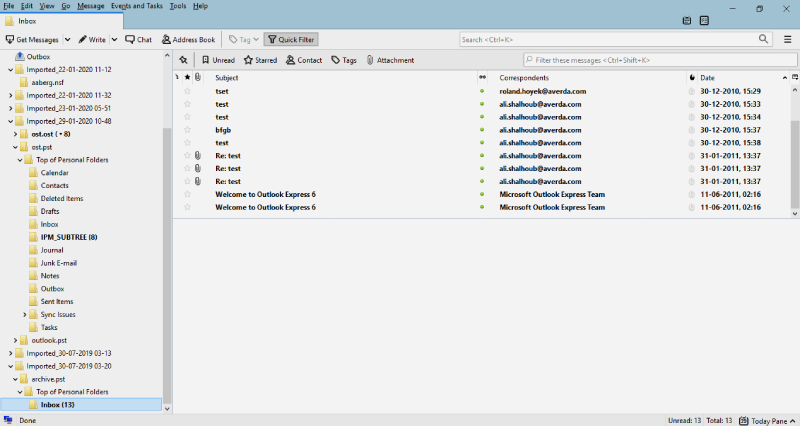The width and height of the screenshot is (800, 426).
Task: Sort by the thread column icon
Action: click(x=177, y=78)
